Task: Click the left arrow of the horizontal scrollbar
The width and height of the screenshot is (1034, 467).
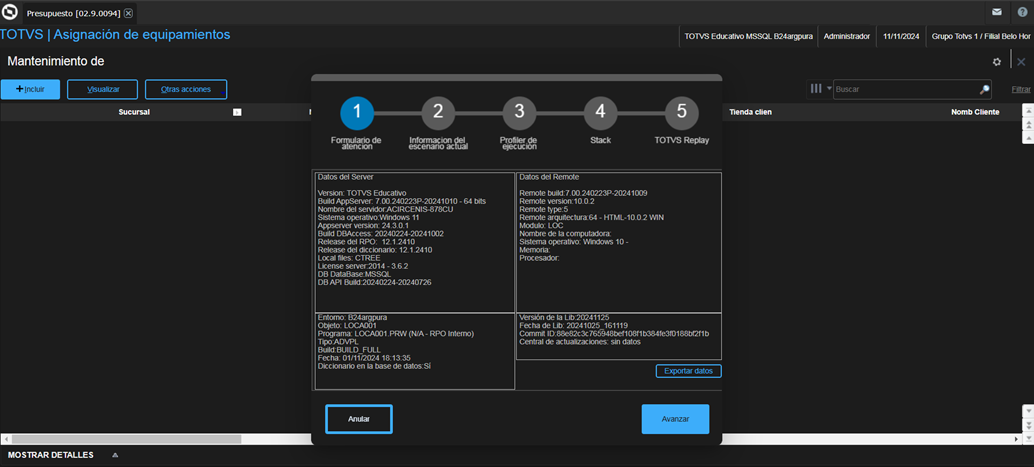Action: coord(5,439)
